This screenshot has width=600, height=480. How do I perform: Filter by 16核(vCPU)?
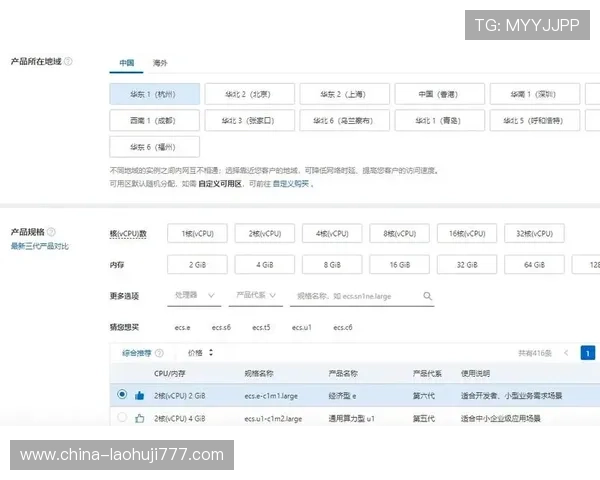pyautogui.click(x=467, y=233)
